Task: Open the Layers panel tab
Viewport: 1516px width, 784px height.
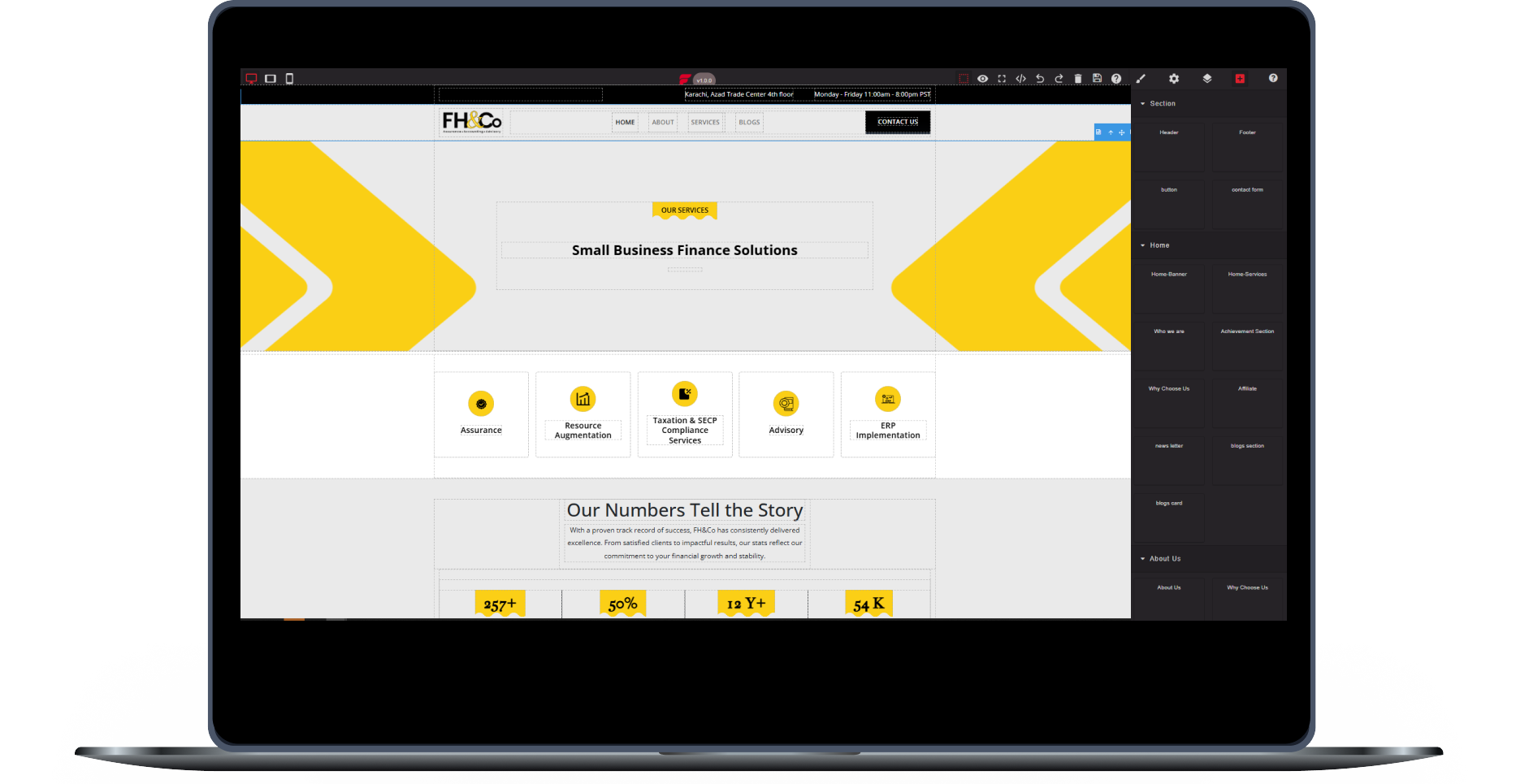Action: 1207,79
